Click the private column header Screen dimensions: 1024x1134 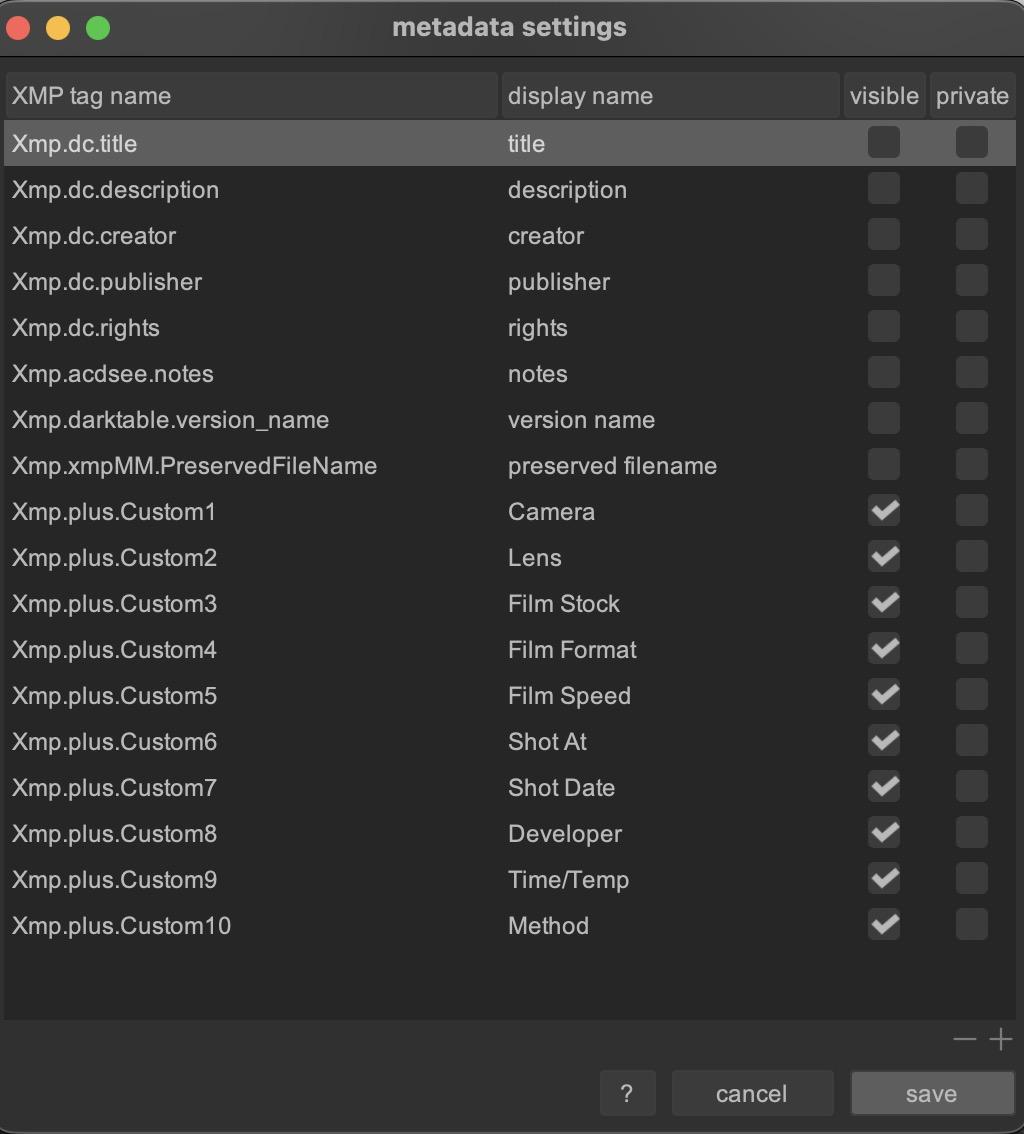click(x=972, y=96)
